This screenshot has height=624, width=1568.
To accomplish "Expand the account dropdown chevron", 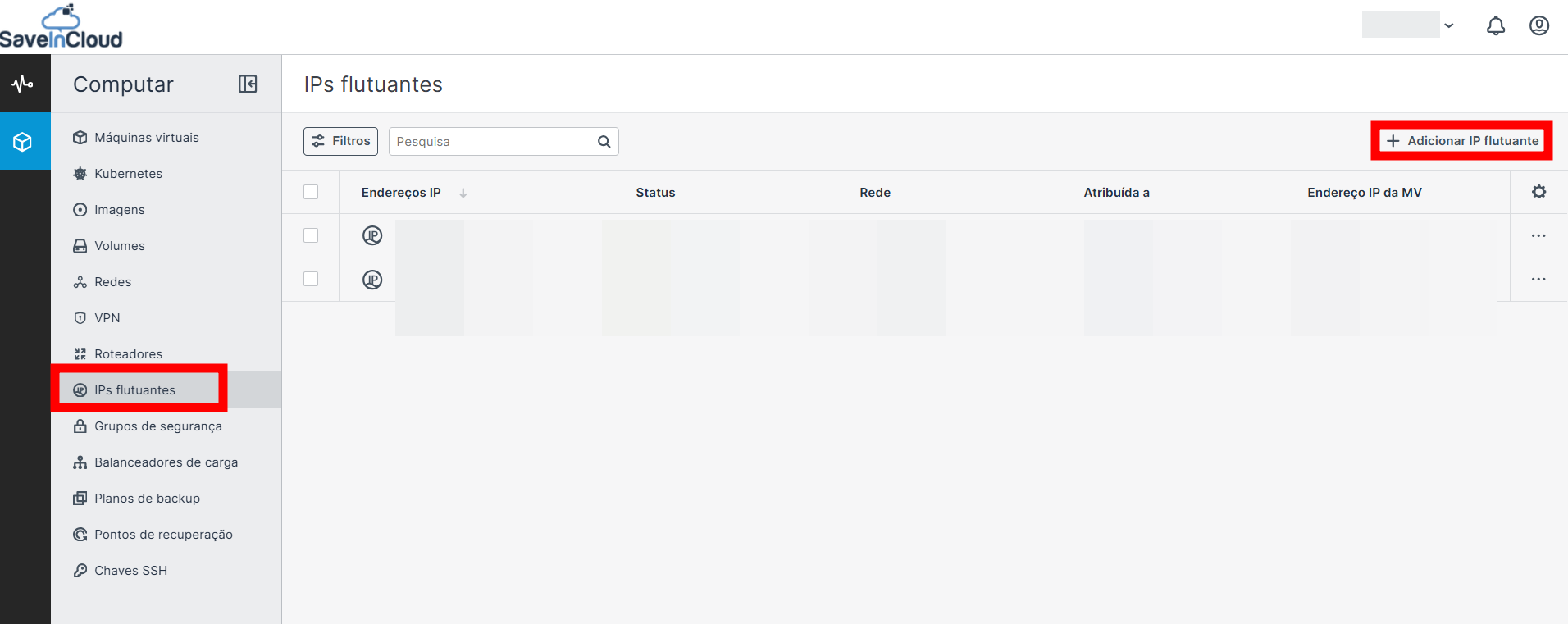I will [1449, 25].
